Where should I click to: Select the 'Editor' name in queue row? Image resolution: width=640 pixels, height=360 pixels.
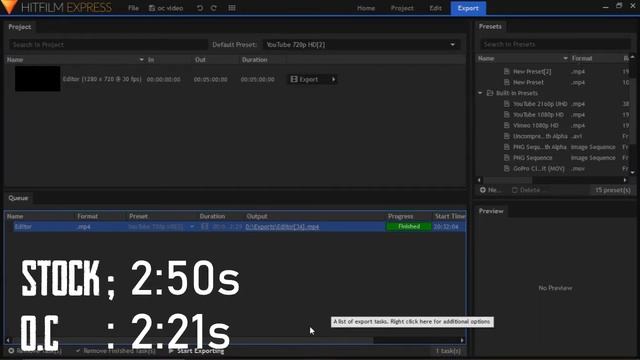(23, 227)
